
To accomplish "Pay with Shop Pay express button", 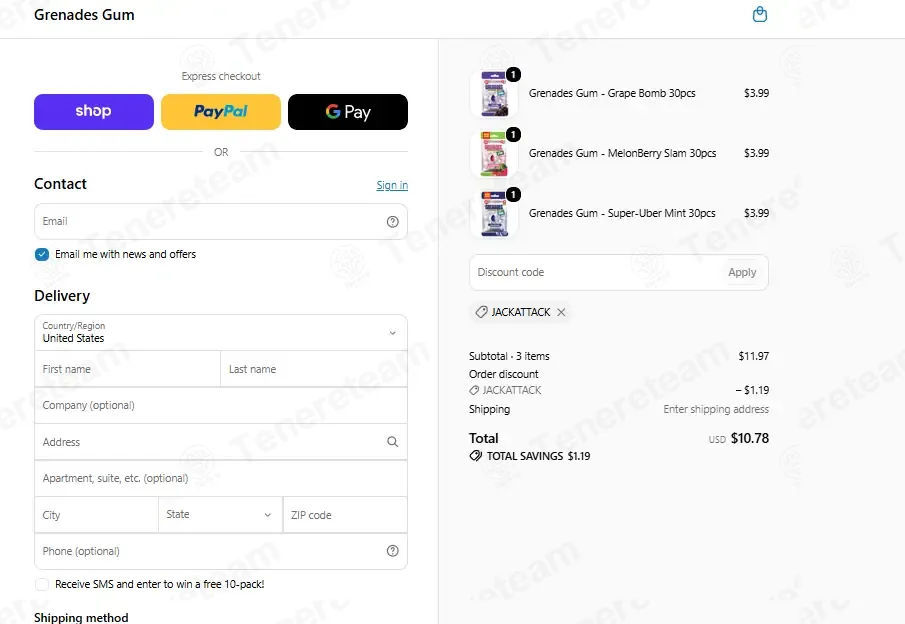I will 94,112.
